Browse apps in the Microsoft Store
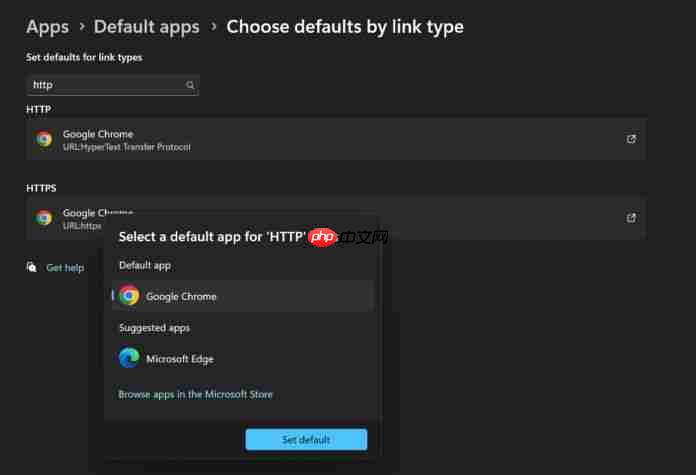Image resolution: width=696 pixels, height=475 pixels. pos(195,394)
